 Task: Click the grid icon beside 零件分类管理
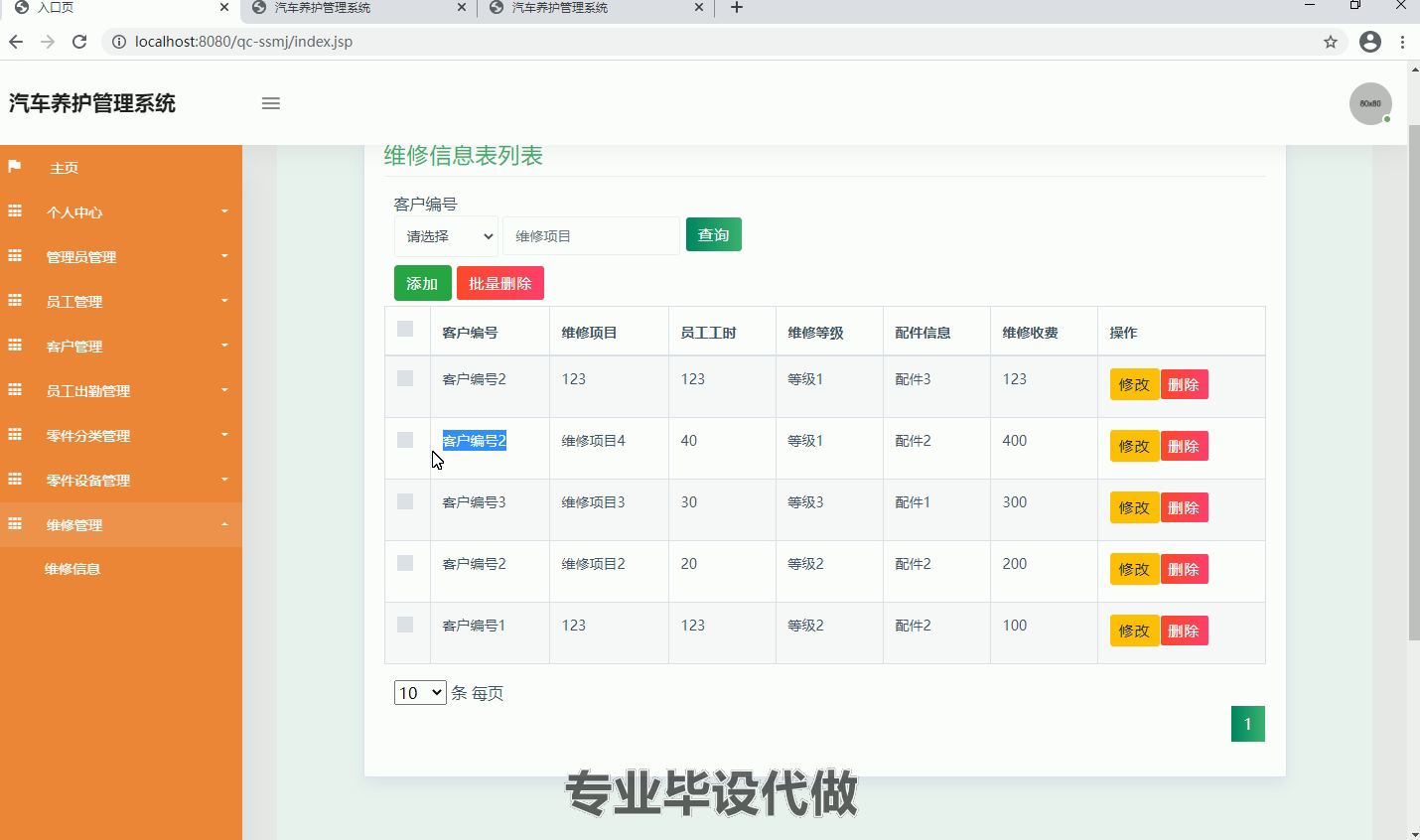(15, 435)
